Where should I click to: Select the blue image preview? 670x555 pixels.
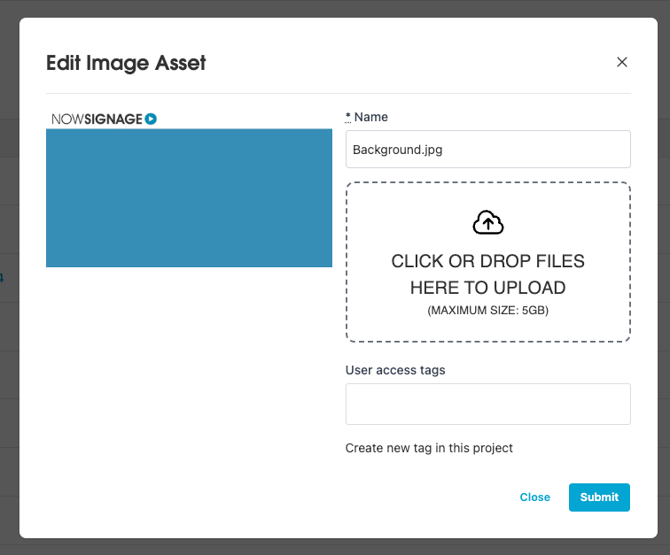click(189, 197)
